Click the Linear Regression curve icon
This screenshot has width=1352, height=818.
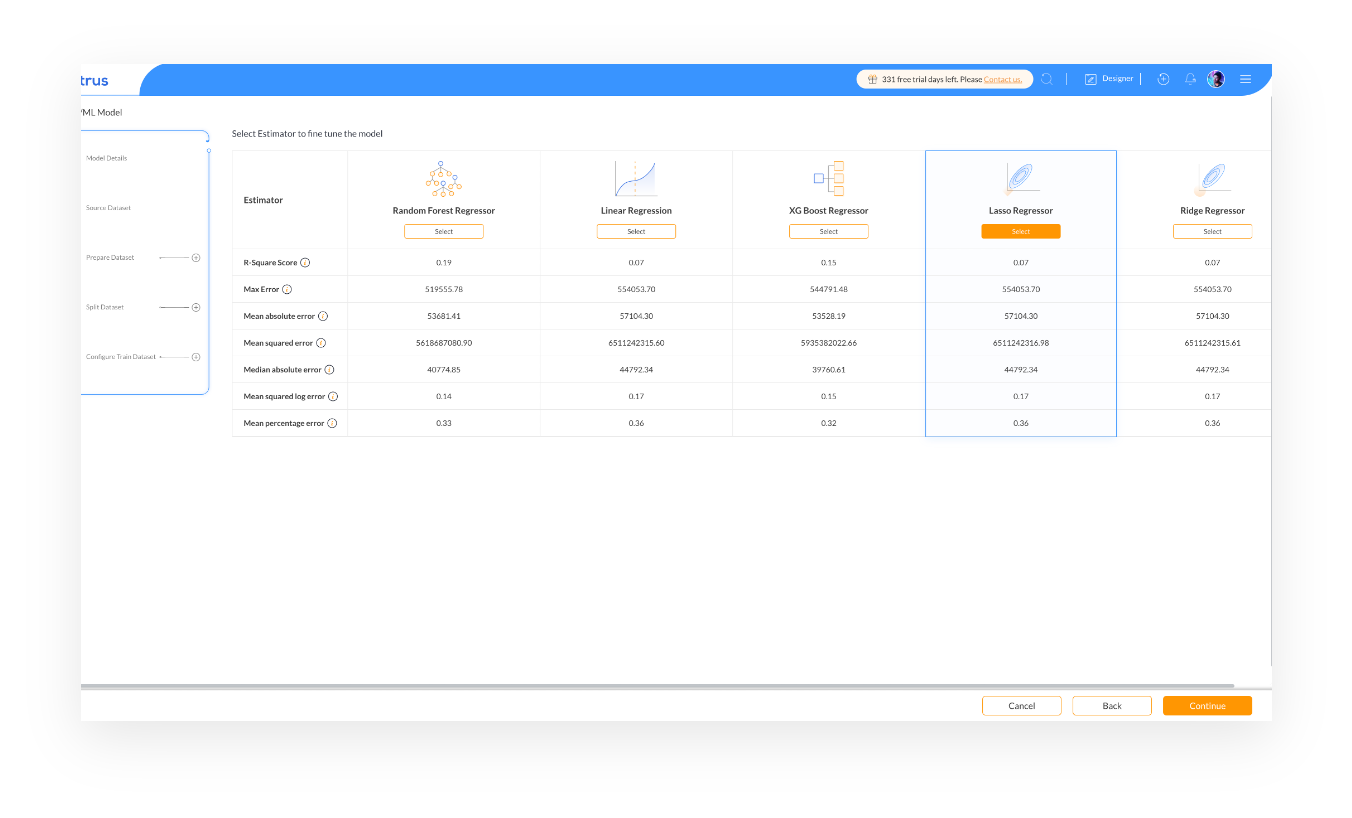tap(636, 177)
